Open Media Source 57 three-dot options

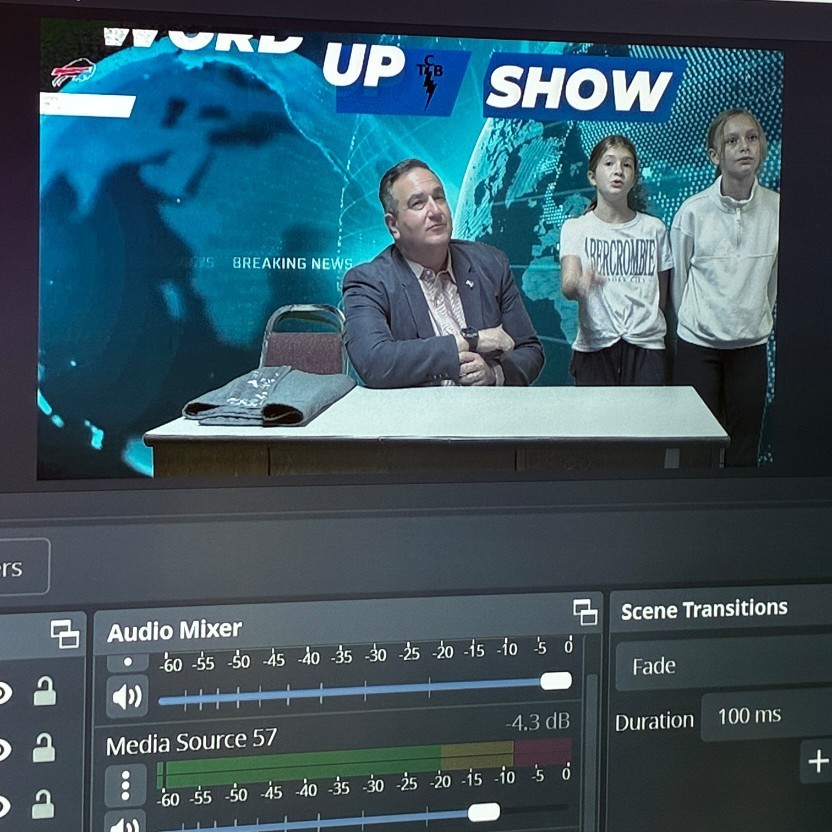pos(125,785)
